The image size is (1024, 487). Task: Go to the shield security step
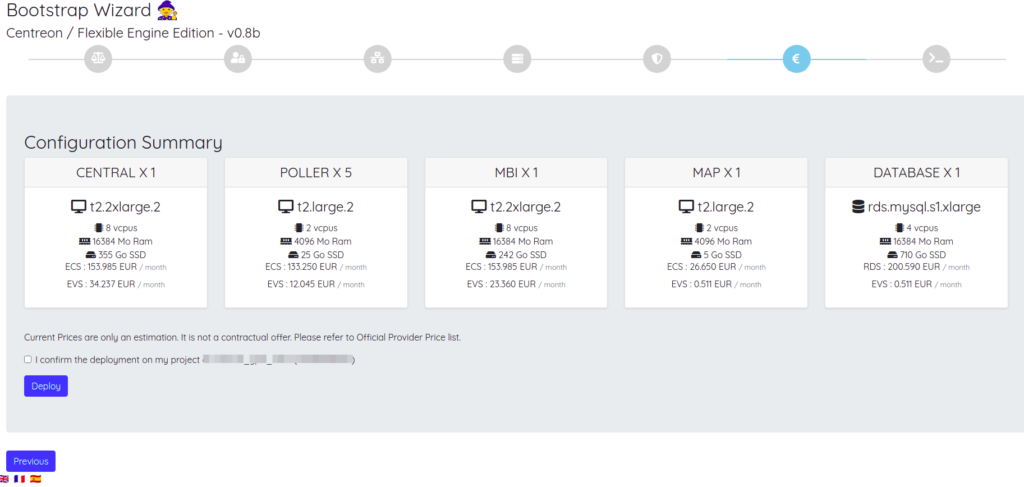[657, 59]
